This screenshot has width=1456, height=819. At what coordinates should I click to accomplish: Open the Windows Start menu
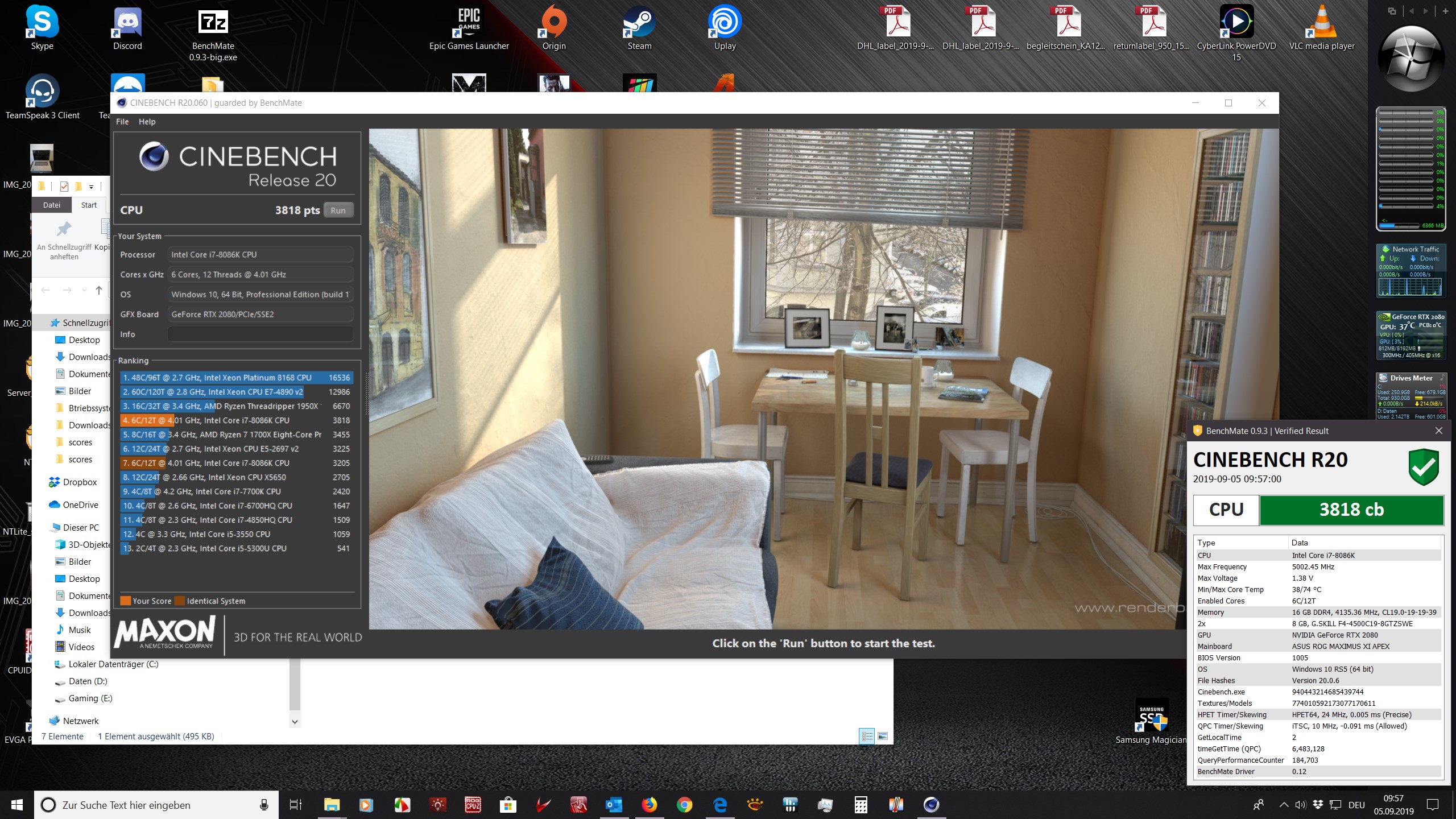[x=17, y=805]
